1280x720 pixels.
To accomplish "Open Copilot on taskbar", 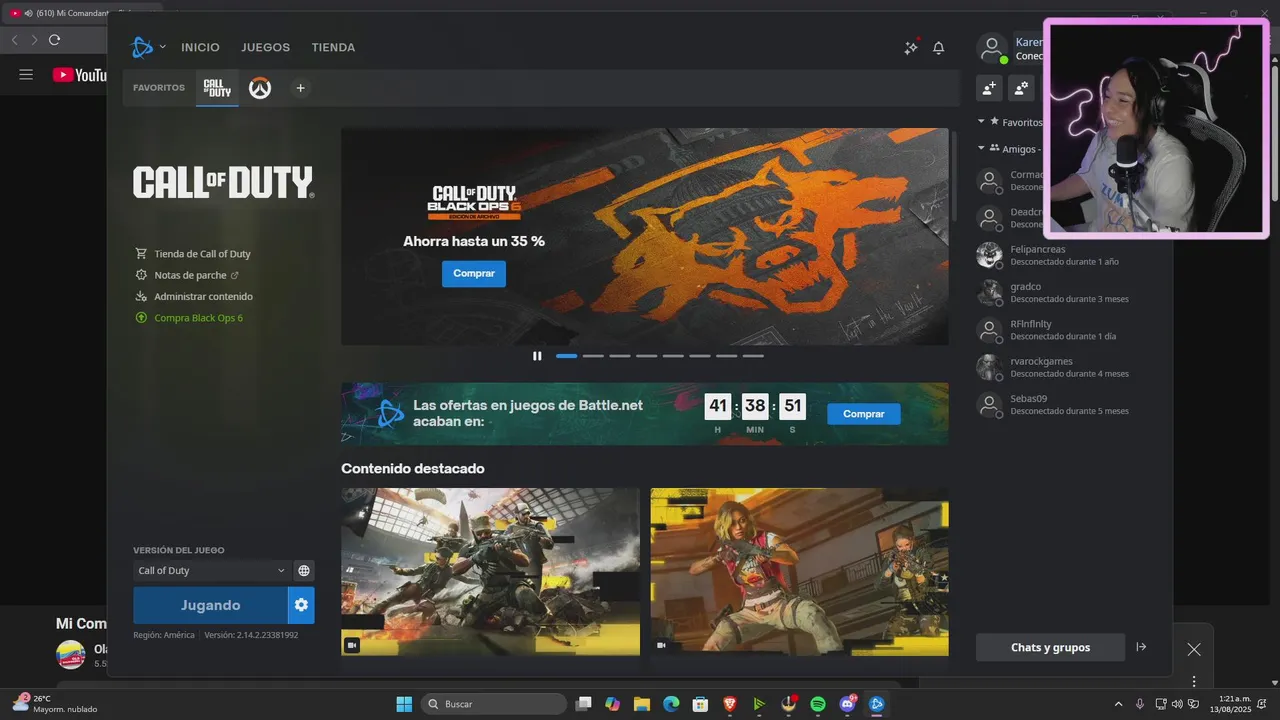I will coord(613,704).
